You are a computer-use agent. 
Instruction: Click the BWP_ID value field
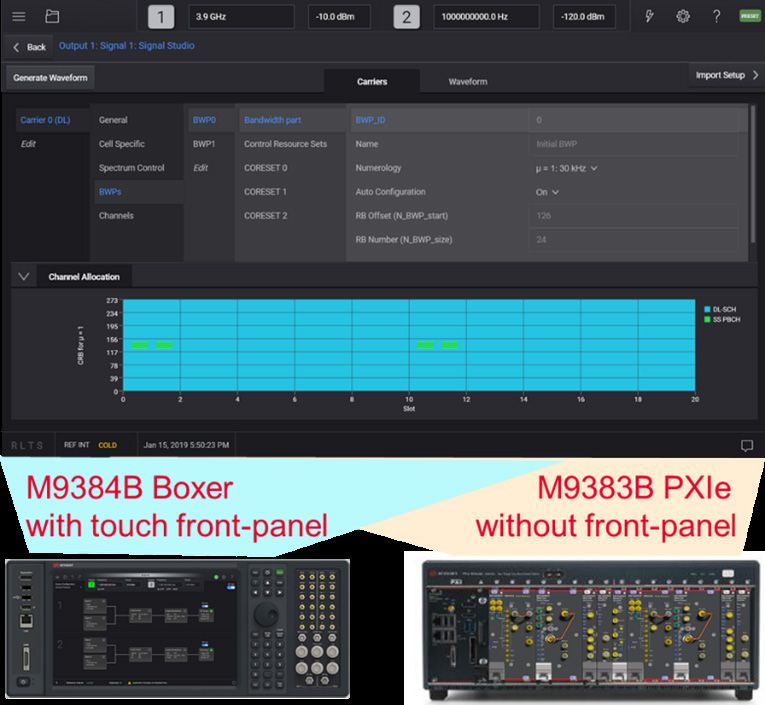click(x=633, y=120)
